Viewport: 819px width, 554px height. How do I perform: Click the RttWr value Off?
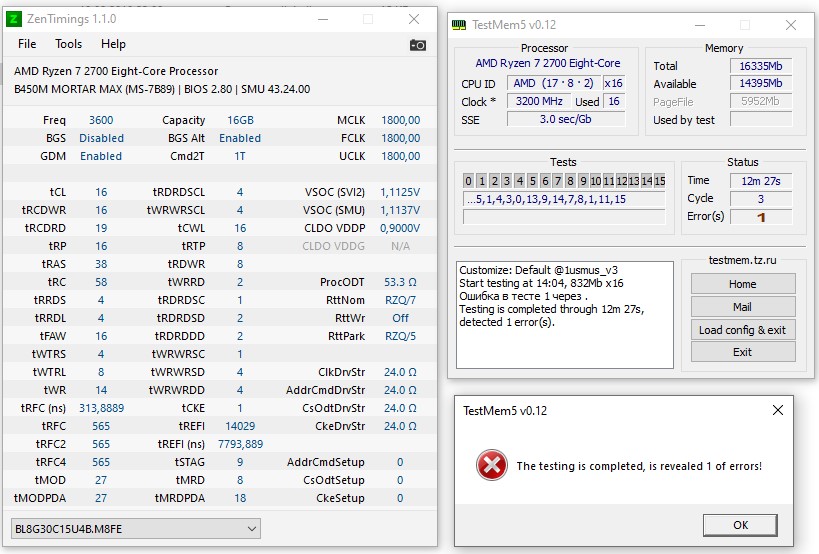coord(400,318)
